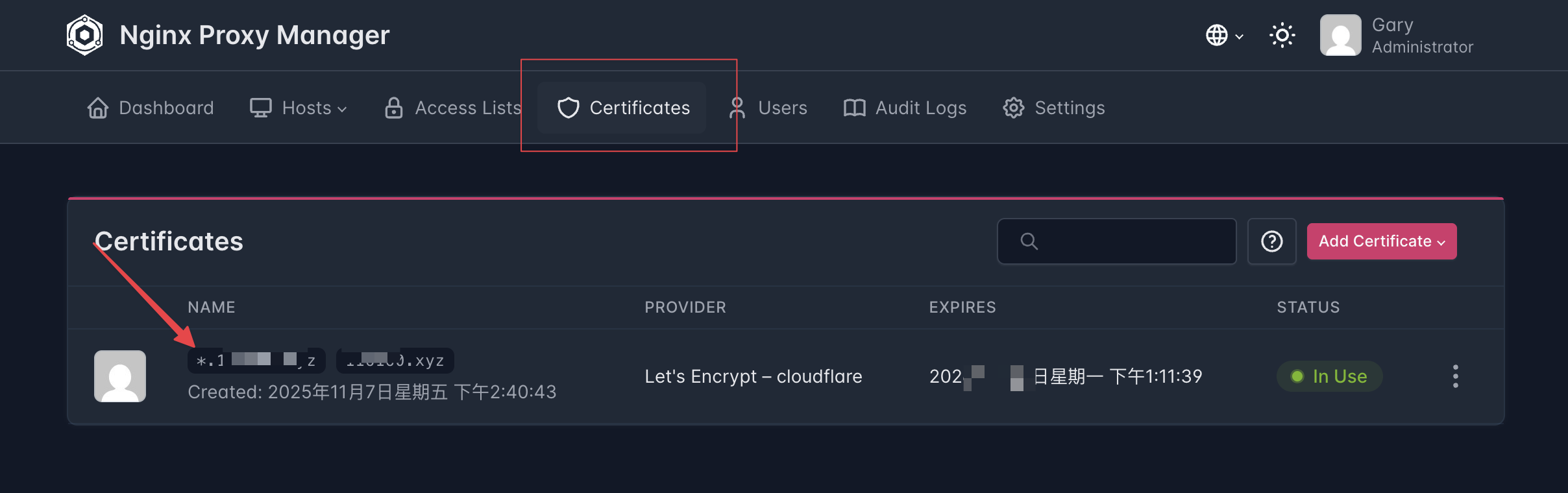The width and height of the screenshot is (1568, 493).
Task: Focus the certificates search field
Action: pos(1116,241)
